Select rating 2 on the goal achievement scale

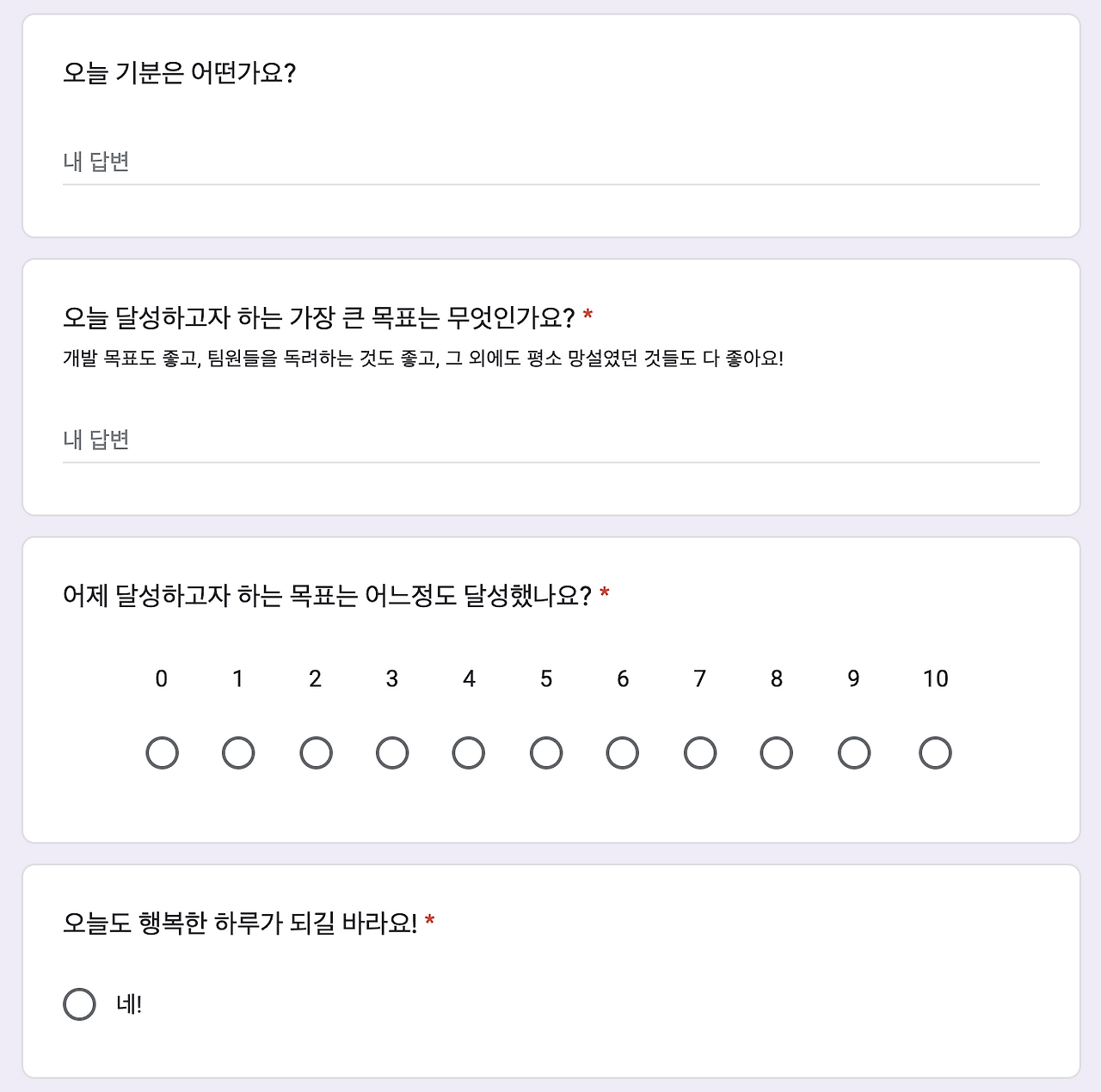click(x=316, y=752)
